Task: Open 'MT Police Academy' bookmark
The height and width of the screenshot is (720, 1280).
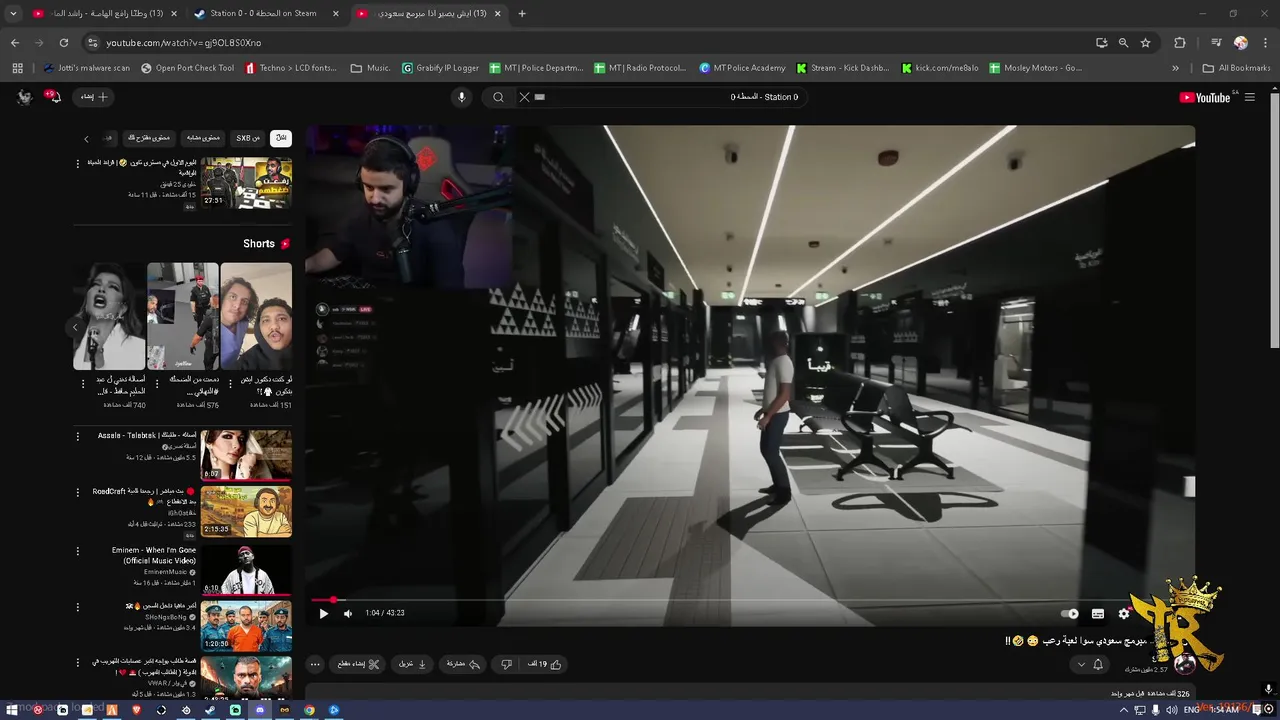Action: pyautogui.click(x=743, y=68)
